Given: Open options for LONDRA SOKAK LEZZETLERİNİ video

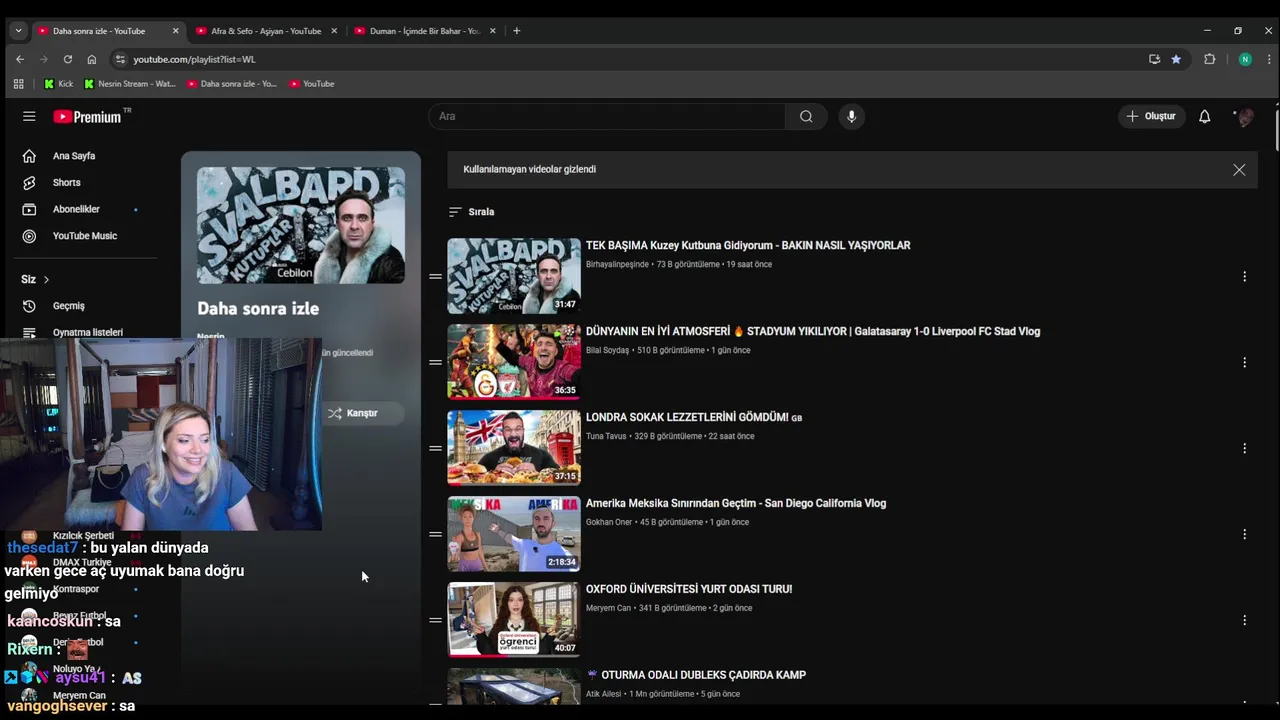Looking at the screenshot, I should [x=1244, y=448].
